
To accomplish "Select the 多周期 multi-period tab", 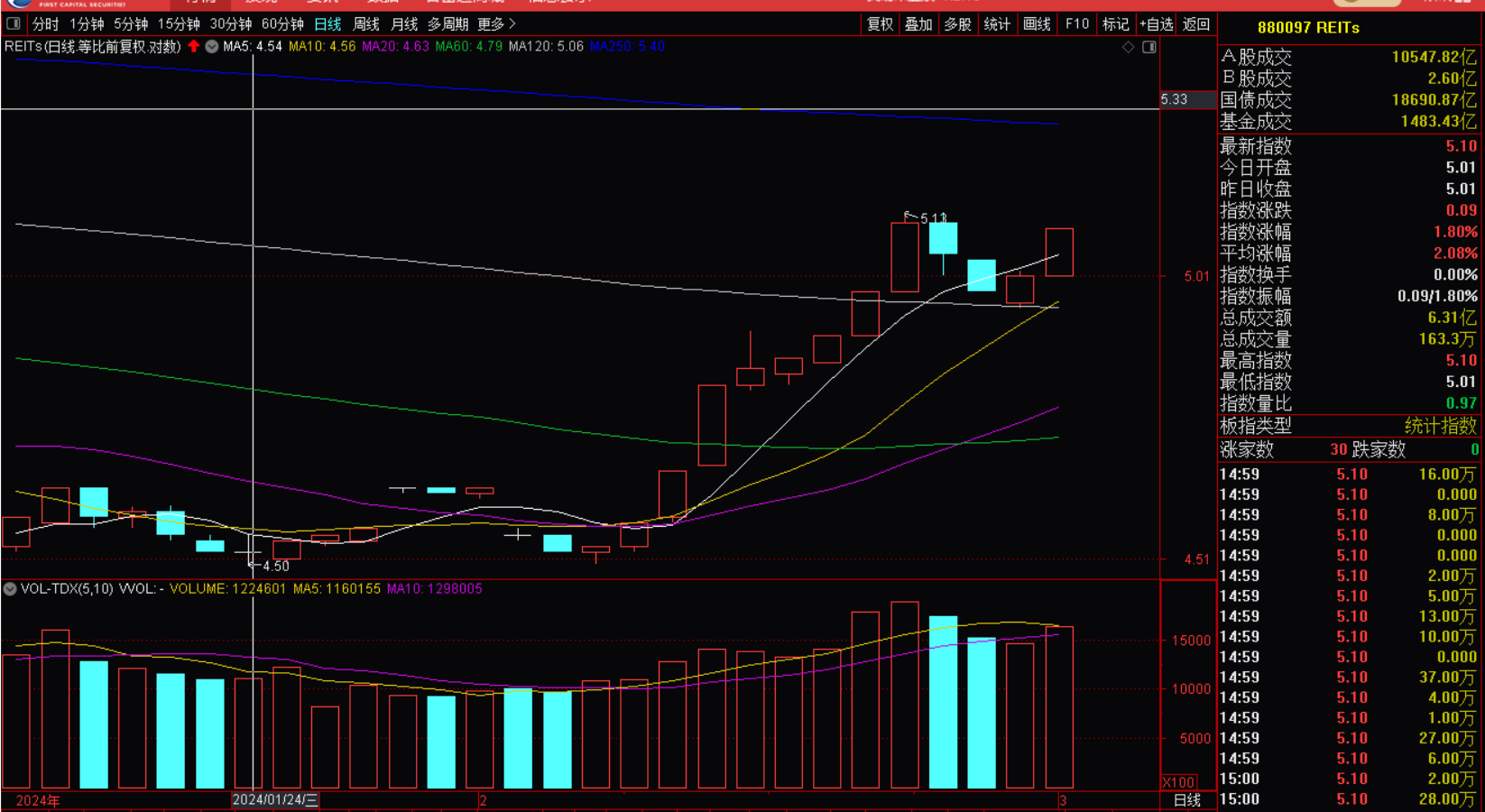I will [x=448, y=24].
